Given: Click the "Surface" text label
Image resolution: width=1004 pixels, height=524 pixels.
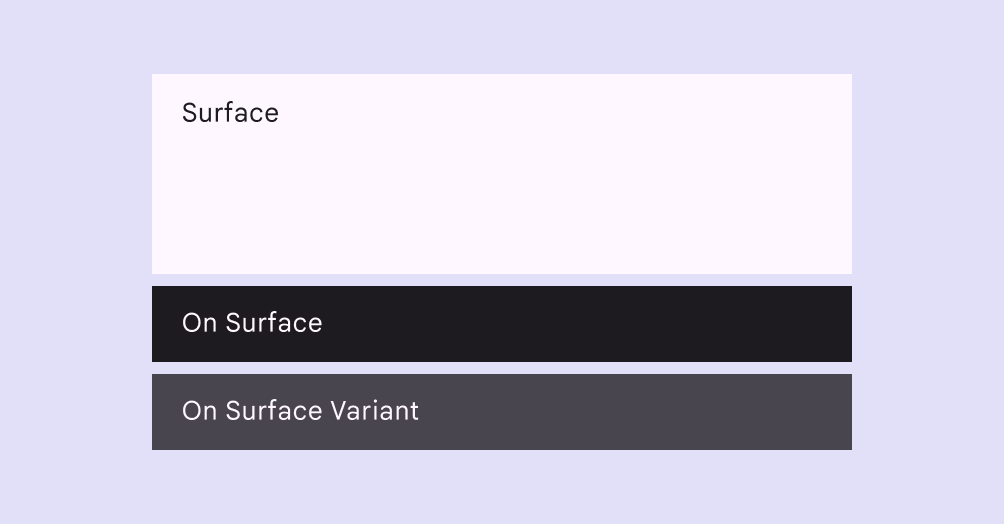Looking at the screenshot, I should (x=230, y=113).
